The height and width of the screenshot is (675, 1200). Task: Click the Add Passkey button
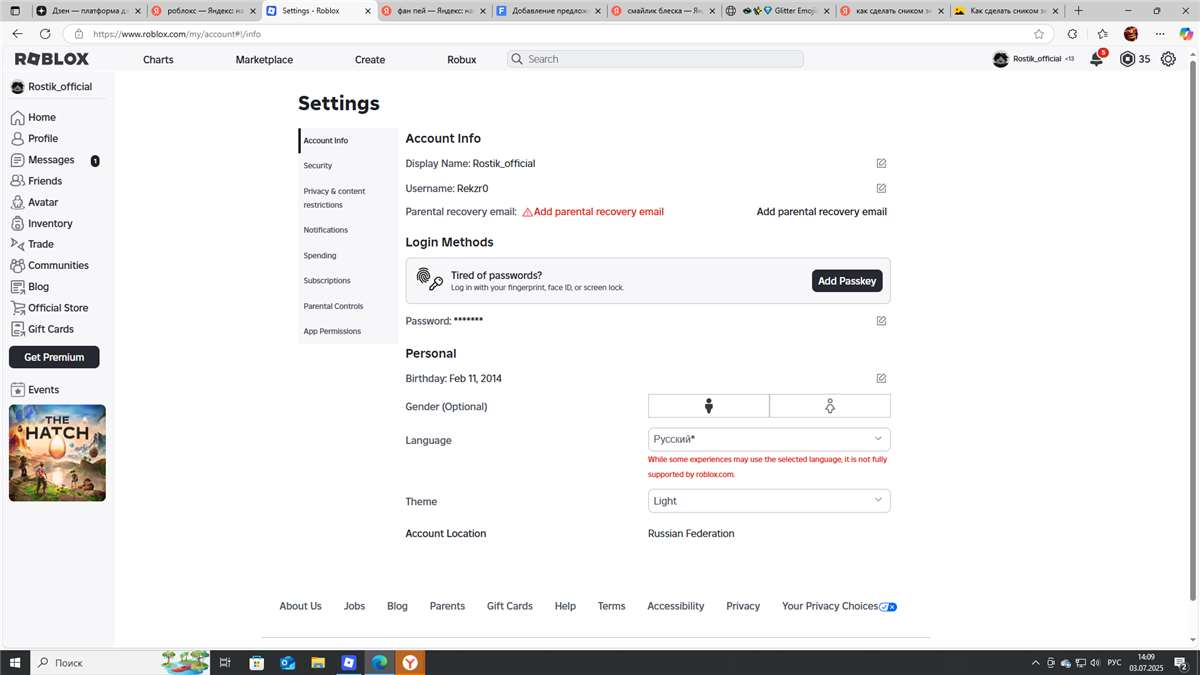[847, 281]
